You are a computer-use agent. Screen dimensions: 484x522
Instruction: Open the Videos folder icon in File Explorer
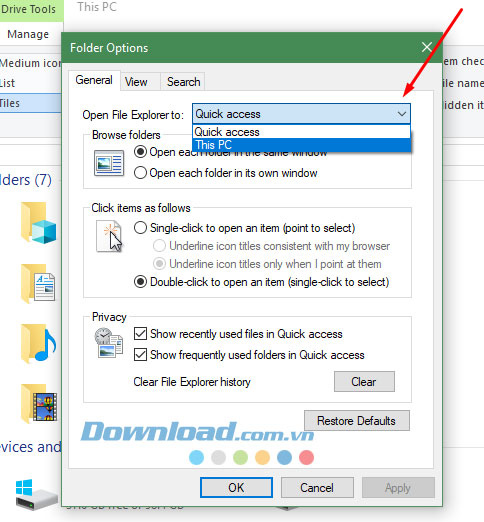click(39, 403)
